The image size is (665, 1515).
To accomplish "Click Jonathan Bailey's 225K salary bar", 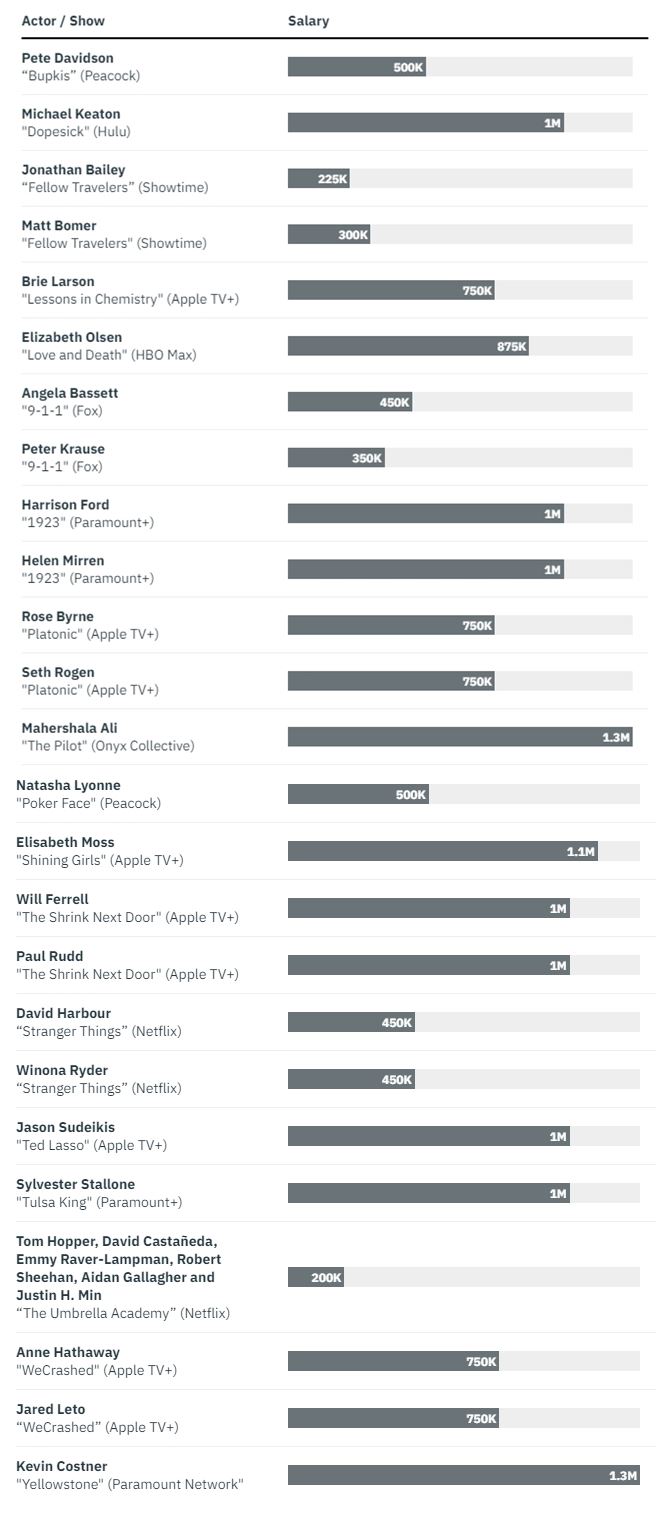I will tap(318, 179).
